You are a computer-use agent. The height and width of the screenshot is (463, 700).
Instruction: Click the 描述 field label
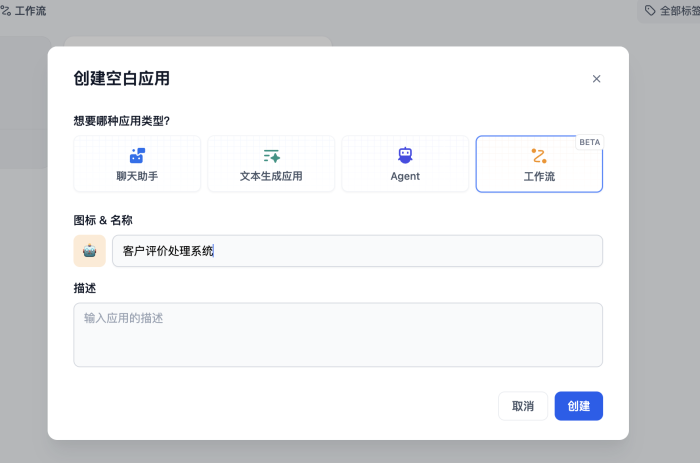tap(85, 288)
